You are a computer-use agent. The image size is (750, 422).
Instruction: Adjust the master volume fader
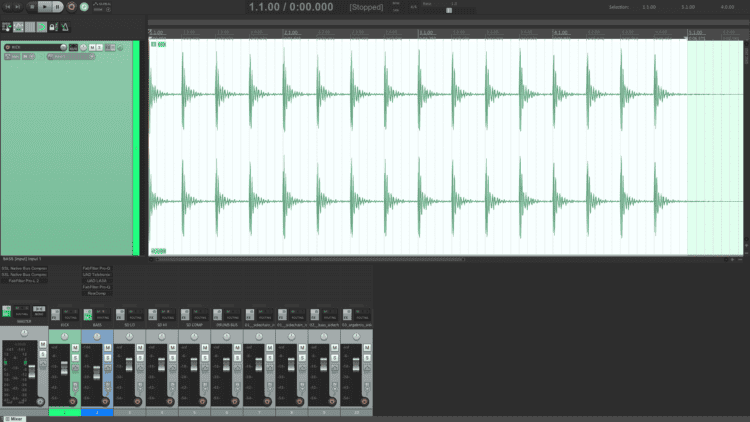point(32,372)
